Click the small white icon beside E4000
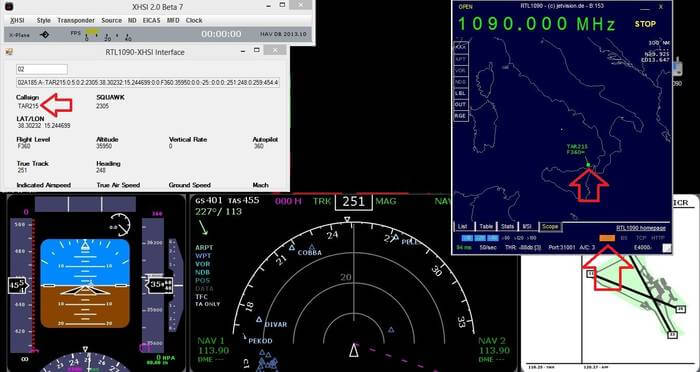The image size is (700, 372). tap(667, 248)
